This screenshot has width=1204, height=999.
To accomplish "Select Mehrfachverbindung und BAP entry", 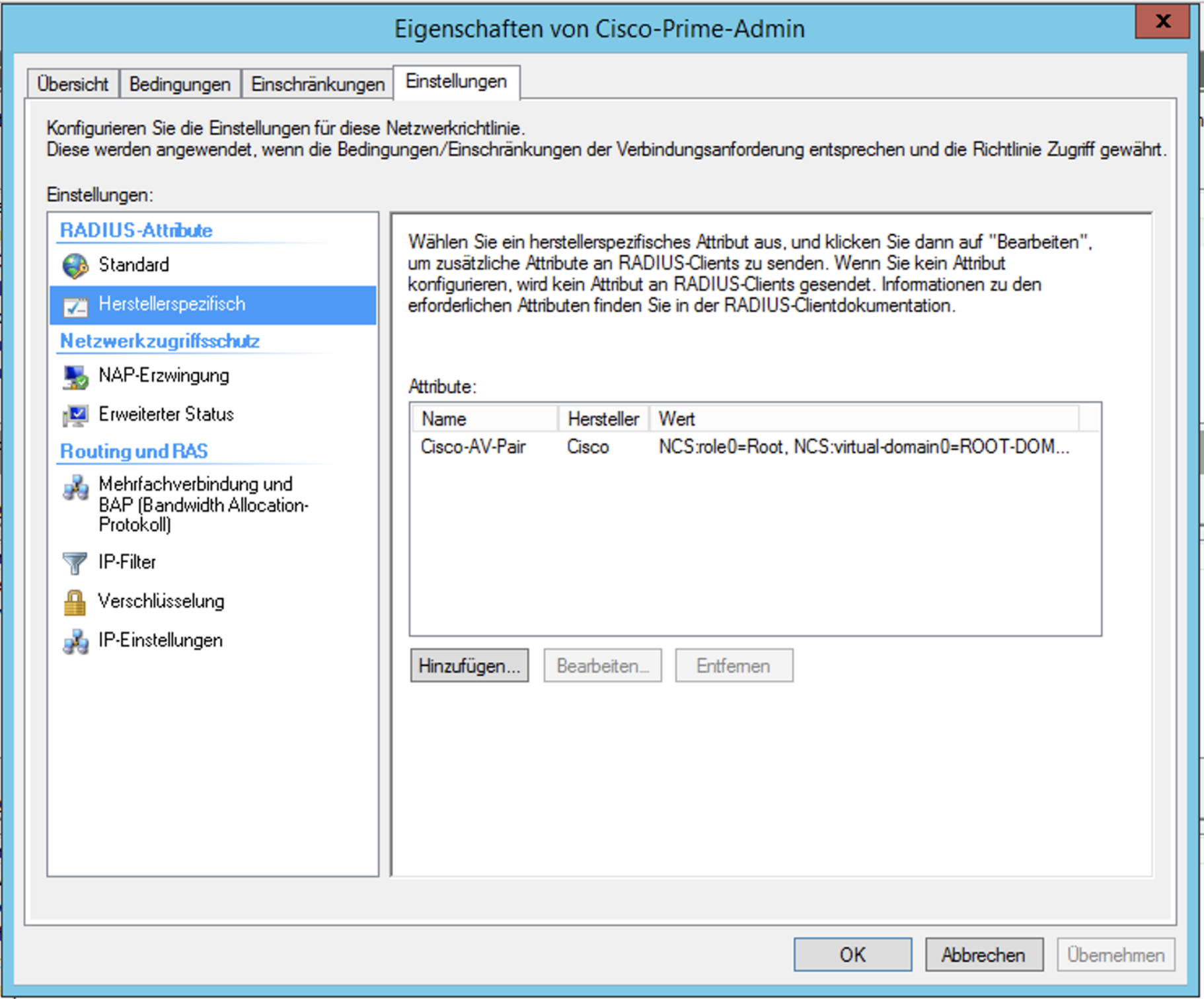I will pyautogui.click(x=213, y=503).
